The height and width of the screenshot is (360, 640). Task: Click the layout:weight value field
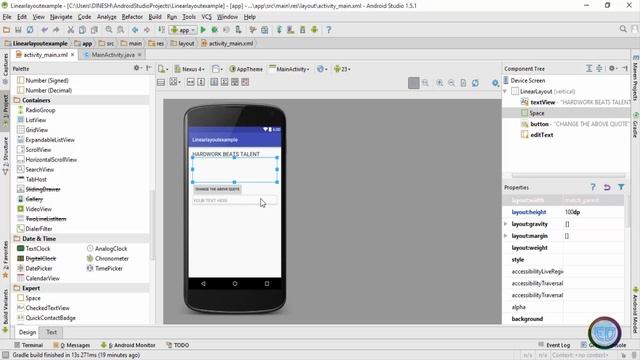point(594,248)
